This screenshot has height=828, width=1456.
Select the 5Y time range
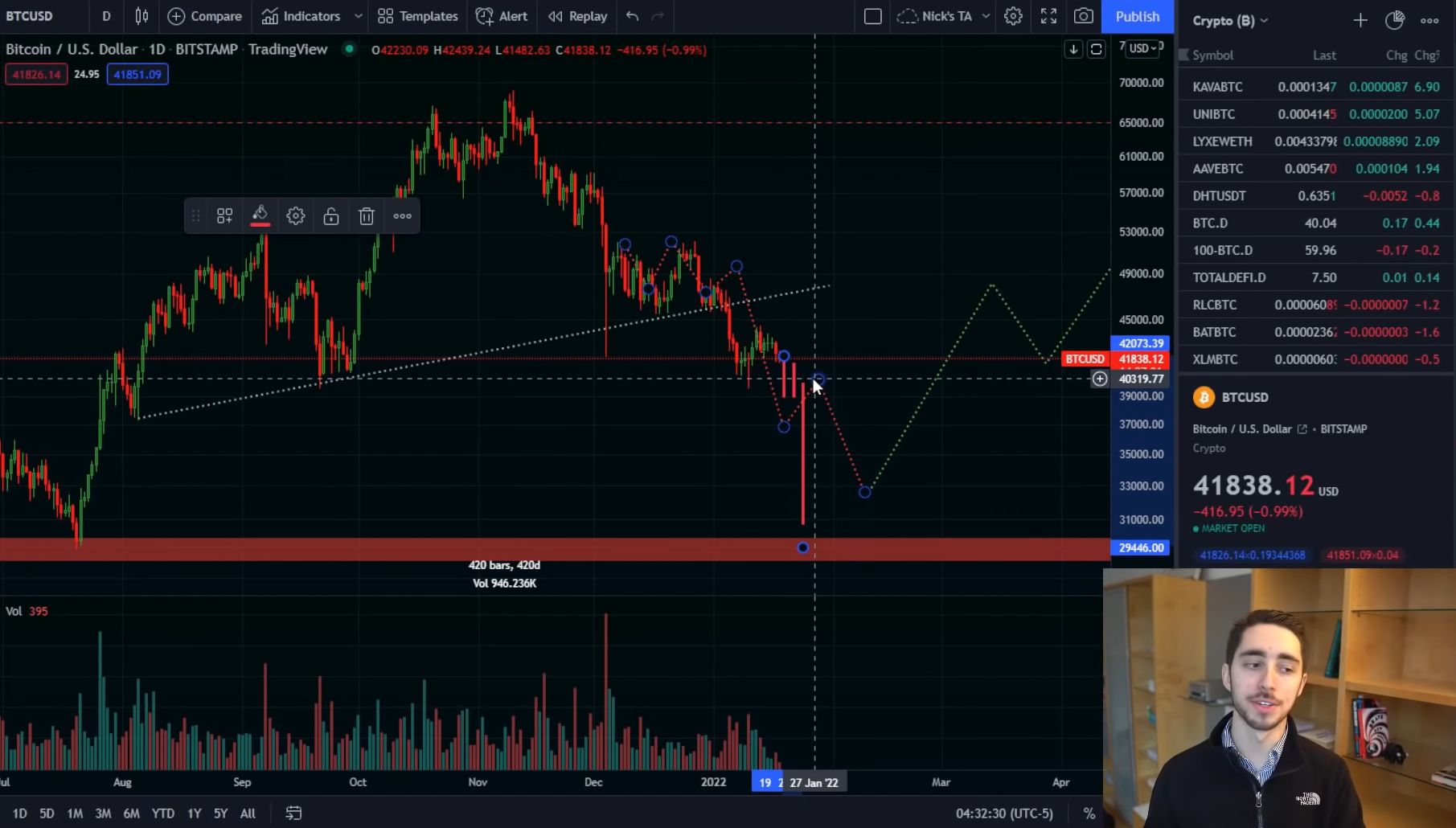point(220,814)
